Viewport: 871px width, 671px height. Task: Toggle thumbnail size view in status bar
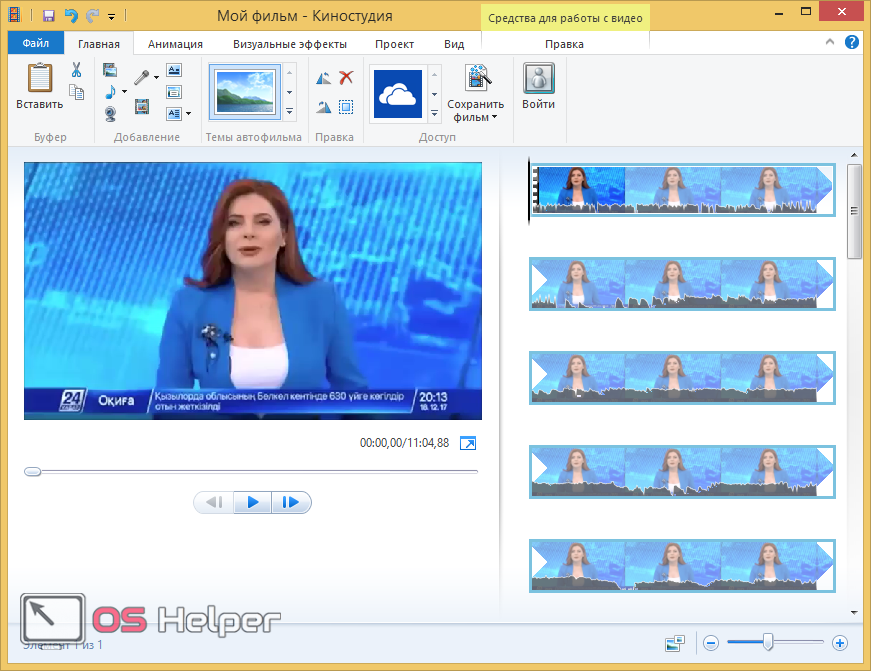[675, 643]
